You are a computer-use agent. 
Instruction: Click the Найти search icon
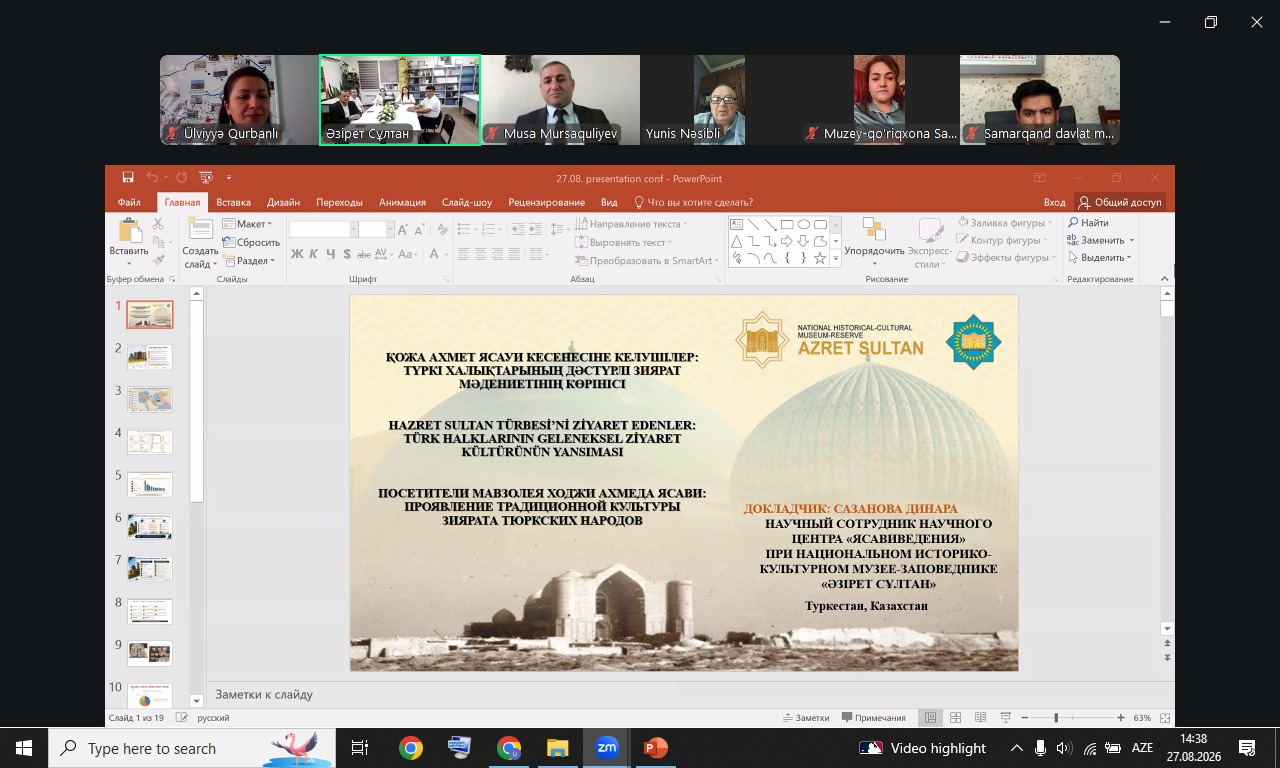1088,223
